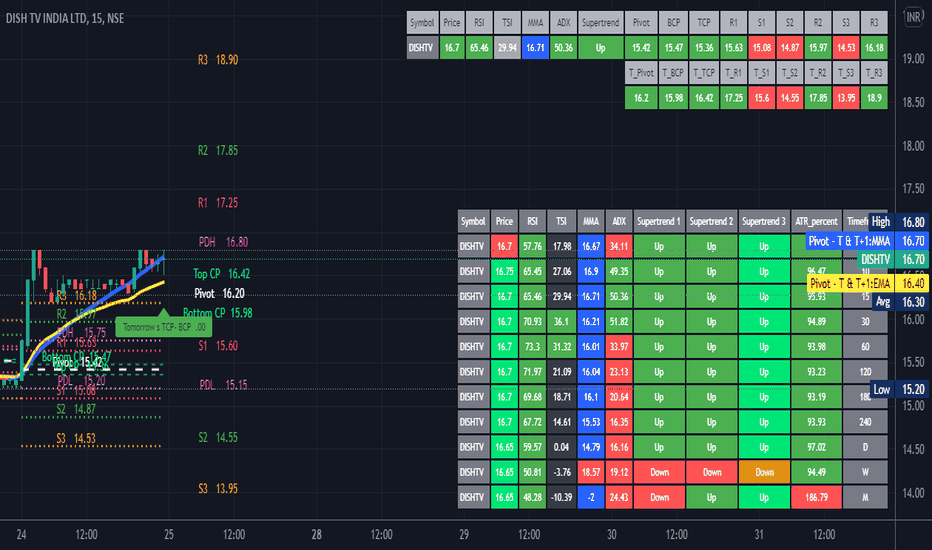The image size is (932, 550).
Task: Click the Supertrend 3 column header
Action: coord(764,222)
